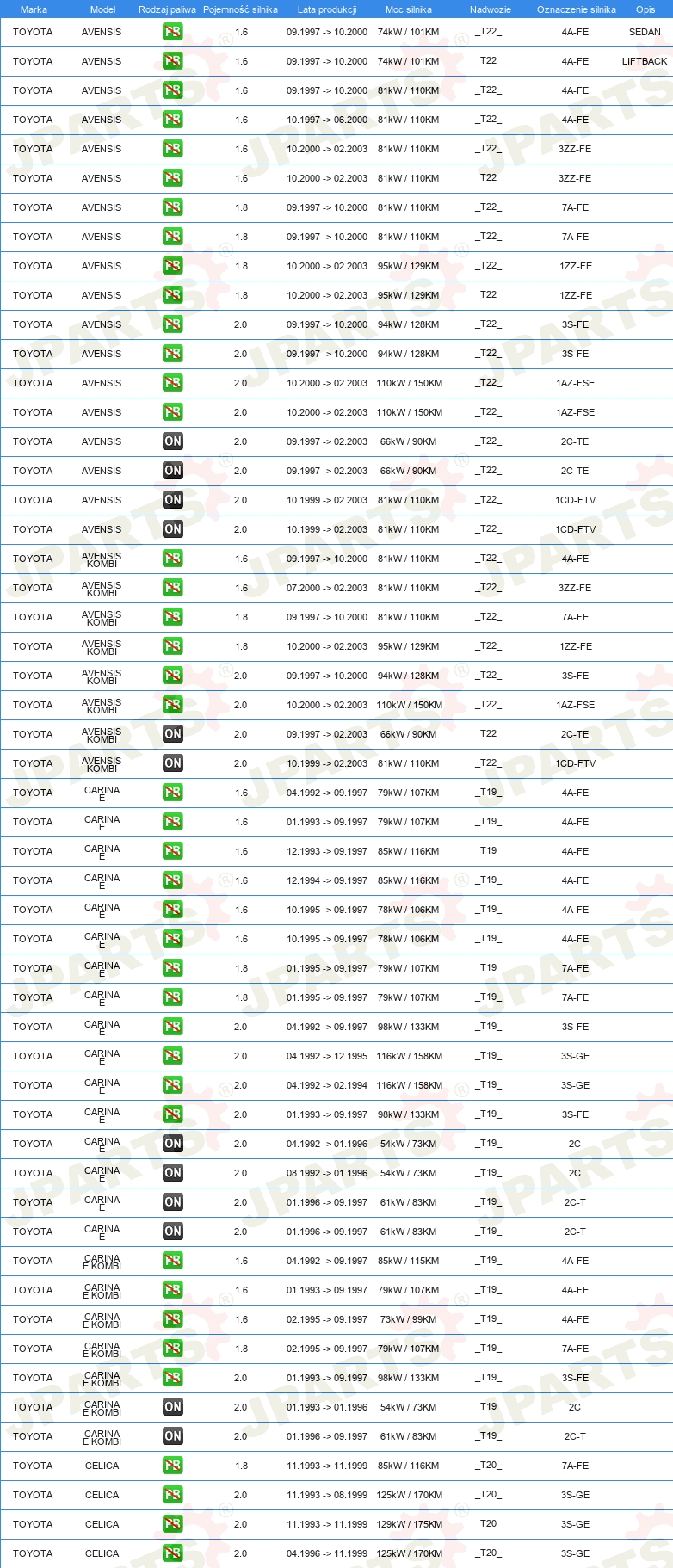The width and height of the screenshot is (673, 1568).
Task: Click diesel ON icon for Avensis Kombi 1CD-FTV
Action: pyautogui.click(x=173, y=763)
